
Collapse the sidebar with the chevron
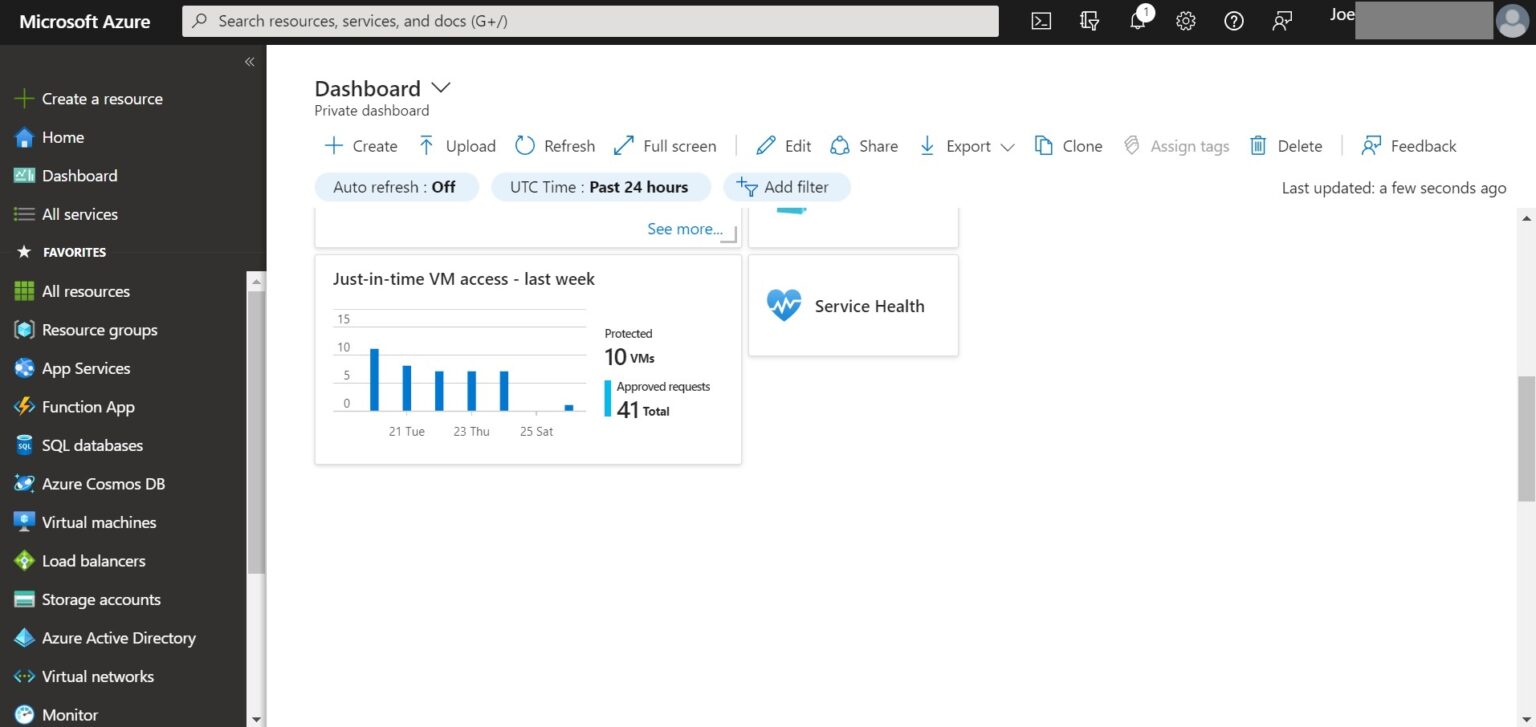(x=249, y=61)
